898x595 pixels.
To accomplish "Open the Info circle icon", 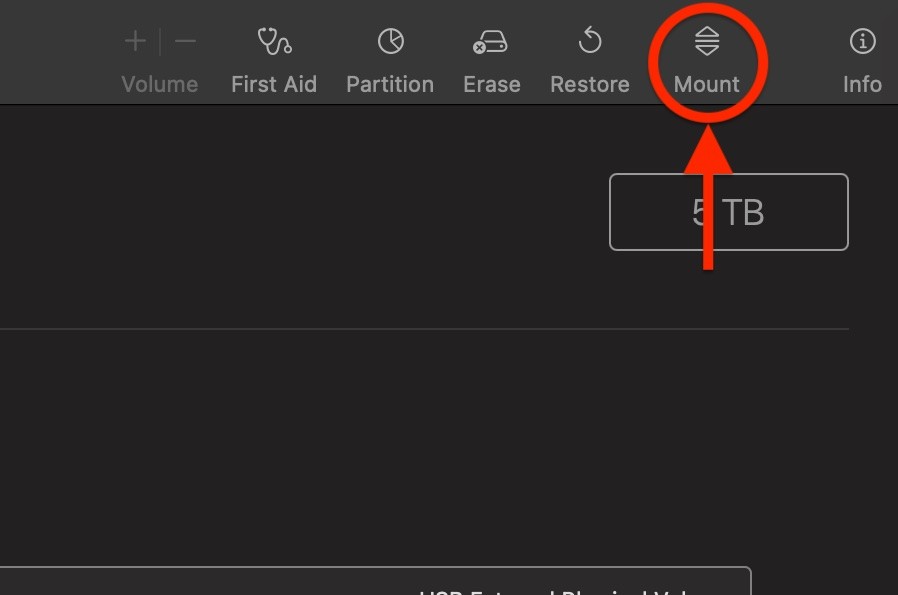I will [862, 41].
